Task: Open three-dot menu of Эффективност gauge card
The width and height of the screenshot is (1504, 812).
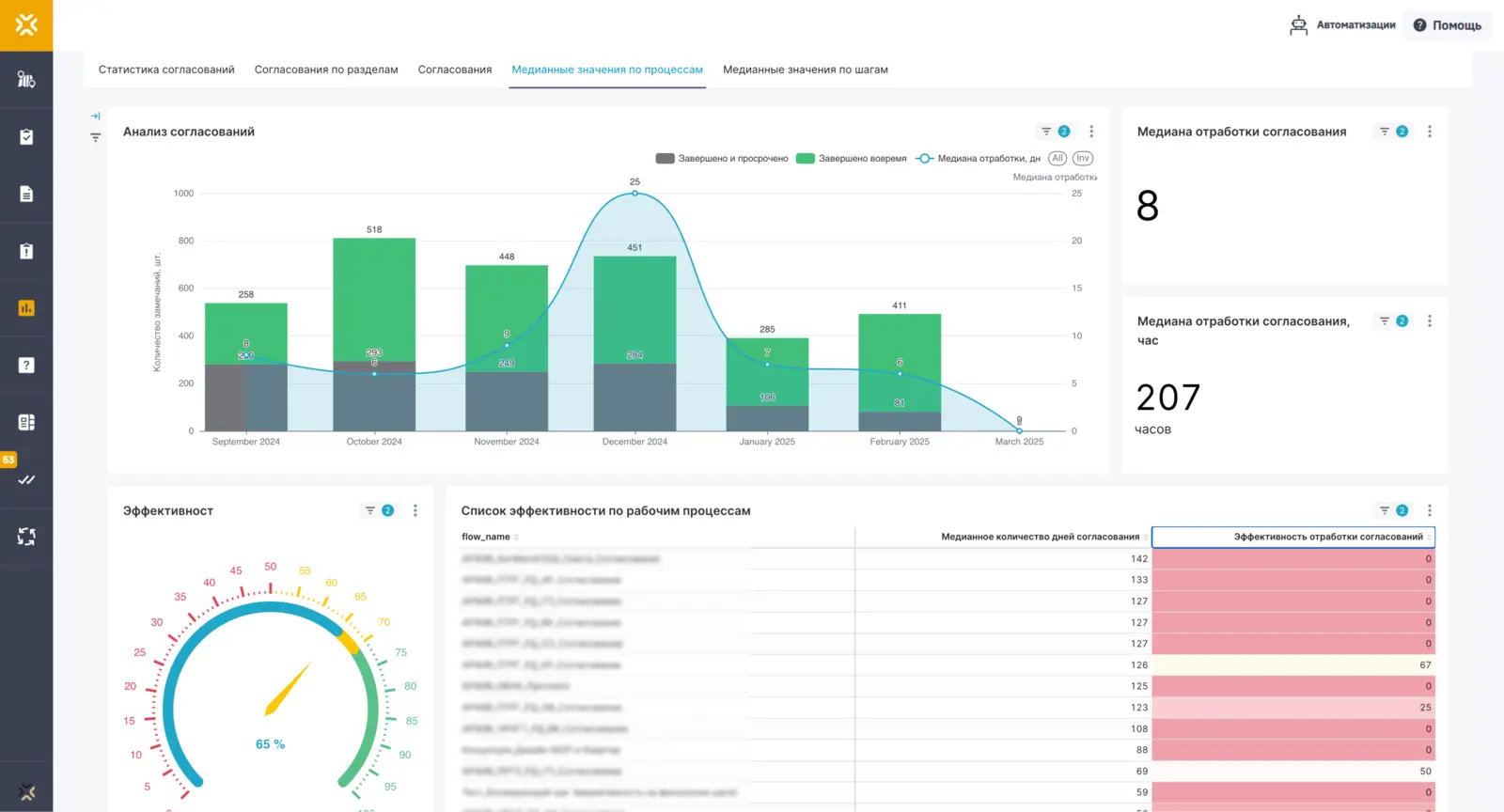Action: click(x=415, y=510)
